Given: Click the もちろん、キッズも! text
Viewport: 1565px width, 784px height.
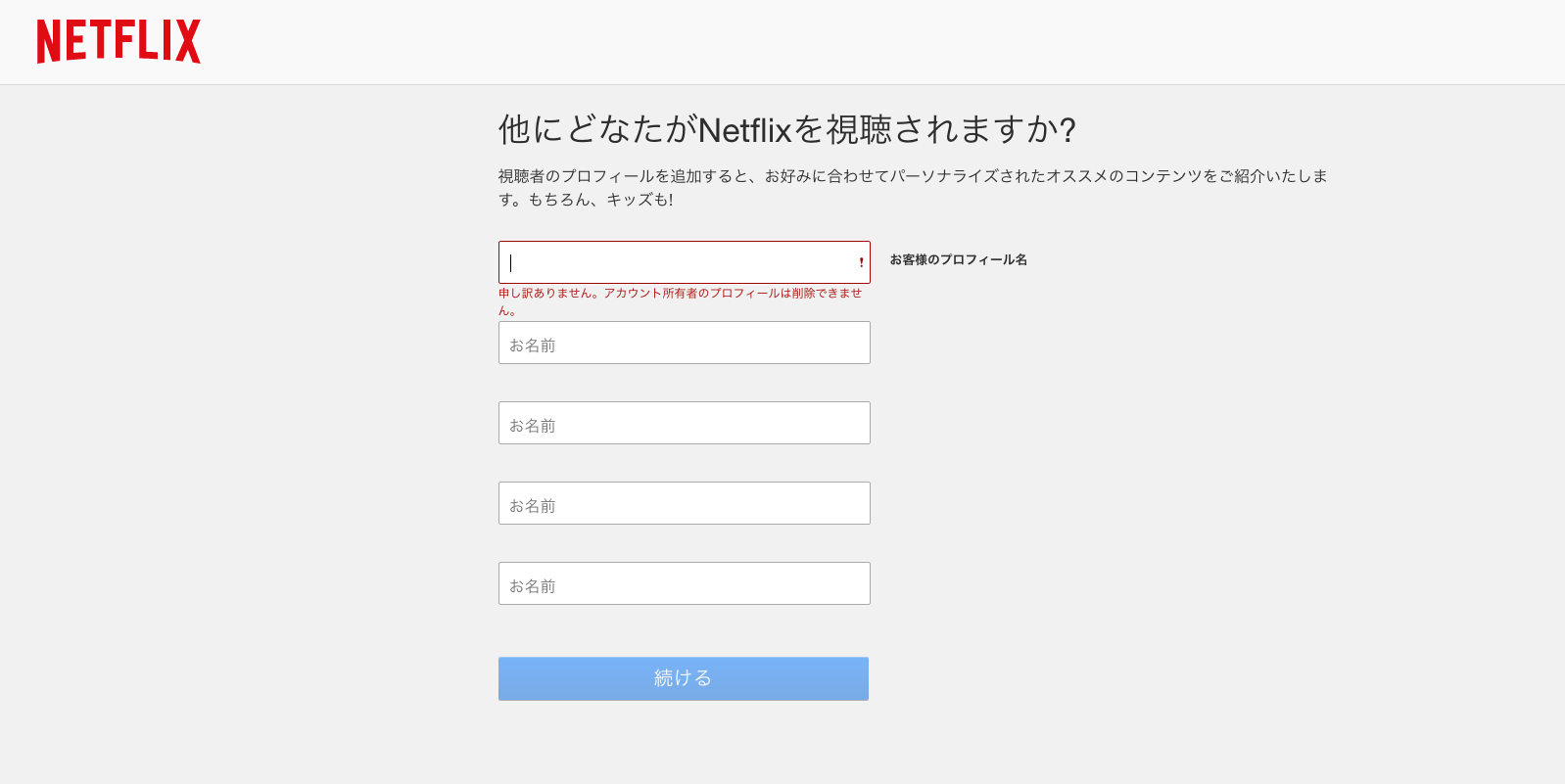Looking at the screenshot, I should tap(600, 200).
